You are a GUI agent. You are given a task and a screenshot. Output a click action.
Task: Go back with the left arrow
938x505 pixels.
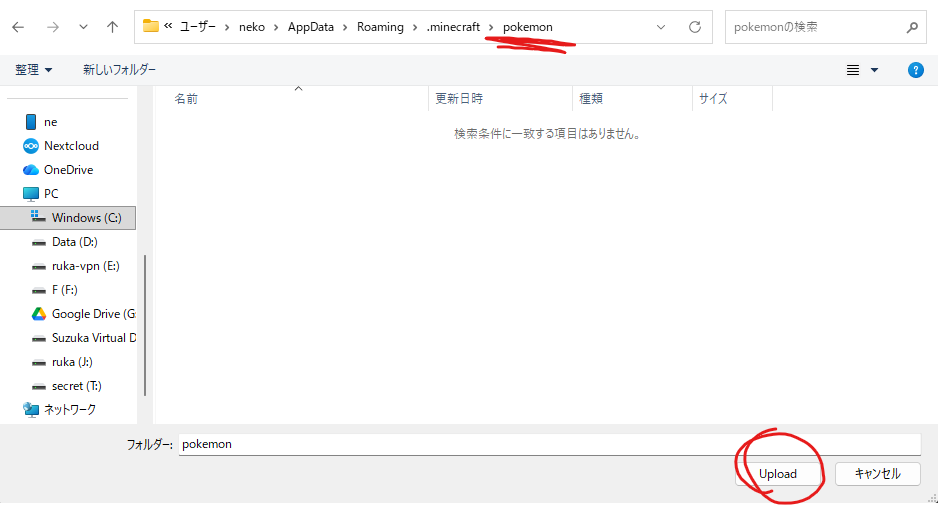[19, 27]
